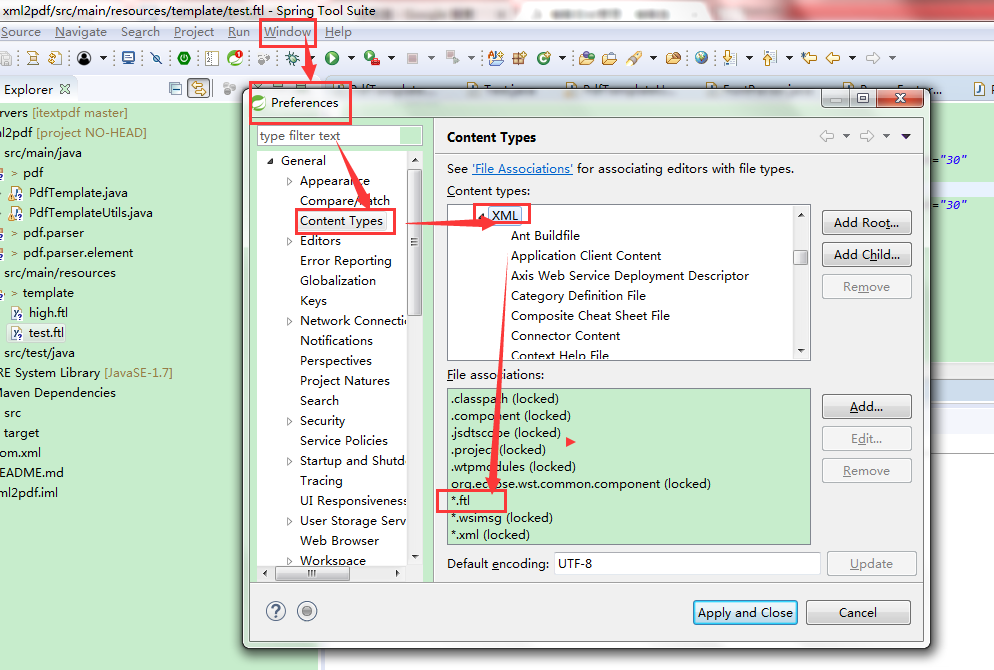
Task: Click the Last Edit Location arrow icon
Action: coord(809,58)
